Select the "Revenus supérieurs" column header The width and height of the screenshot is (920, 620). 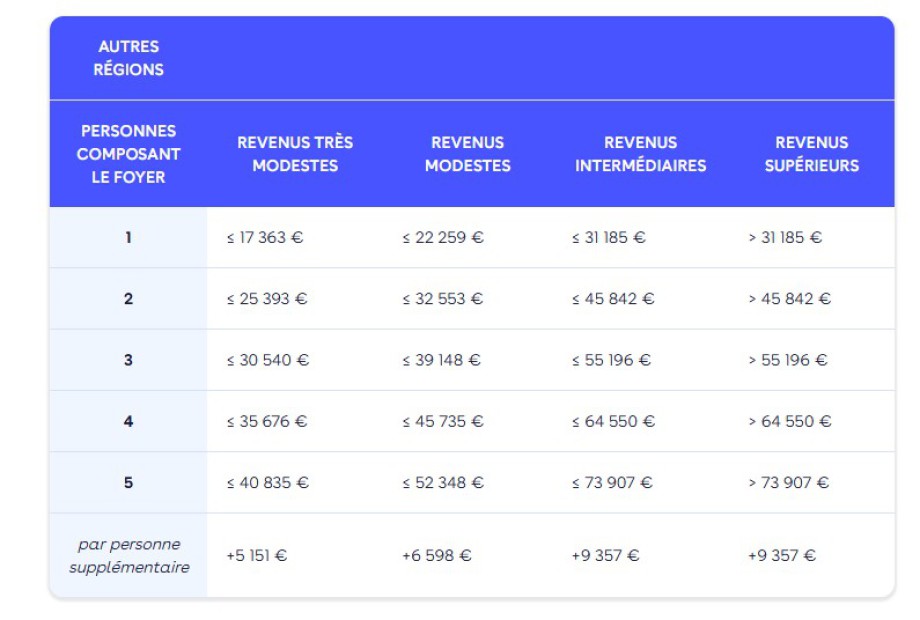(811, 154)
